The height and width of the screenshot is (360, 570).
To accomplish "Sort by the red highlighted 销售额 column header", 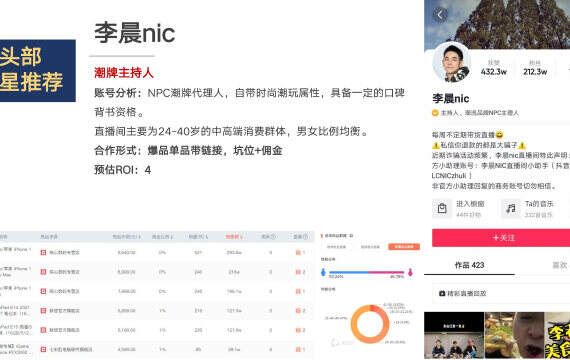I will [234, 237].
